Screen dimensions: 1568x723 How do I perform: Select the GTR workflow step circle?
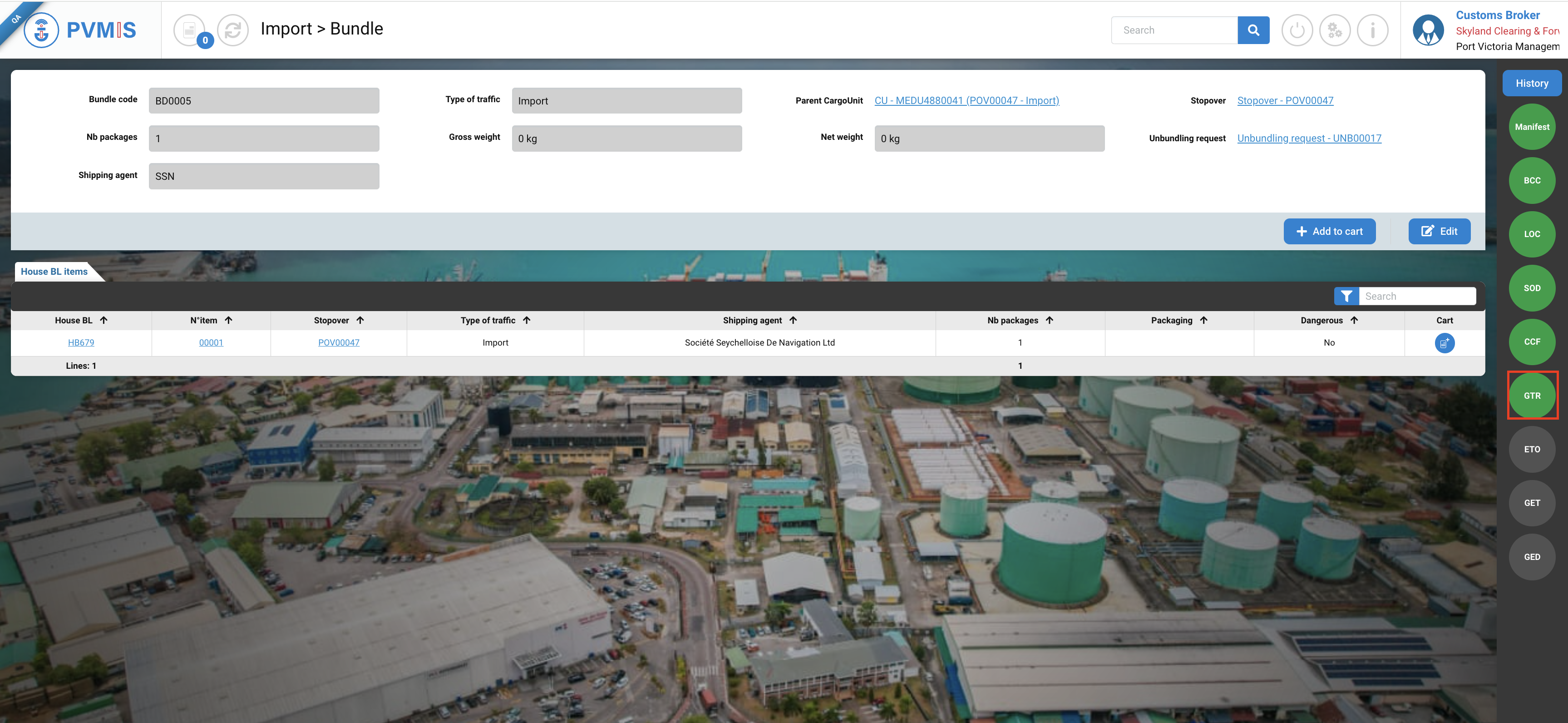1532,396
